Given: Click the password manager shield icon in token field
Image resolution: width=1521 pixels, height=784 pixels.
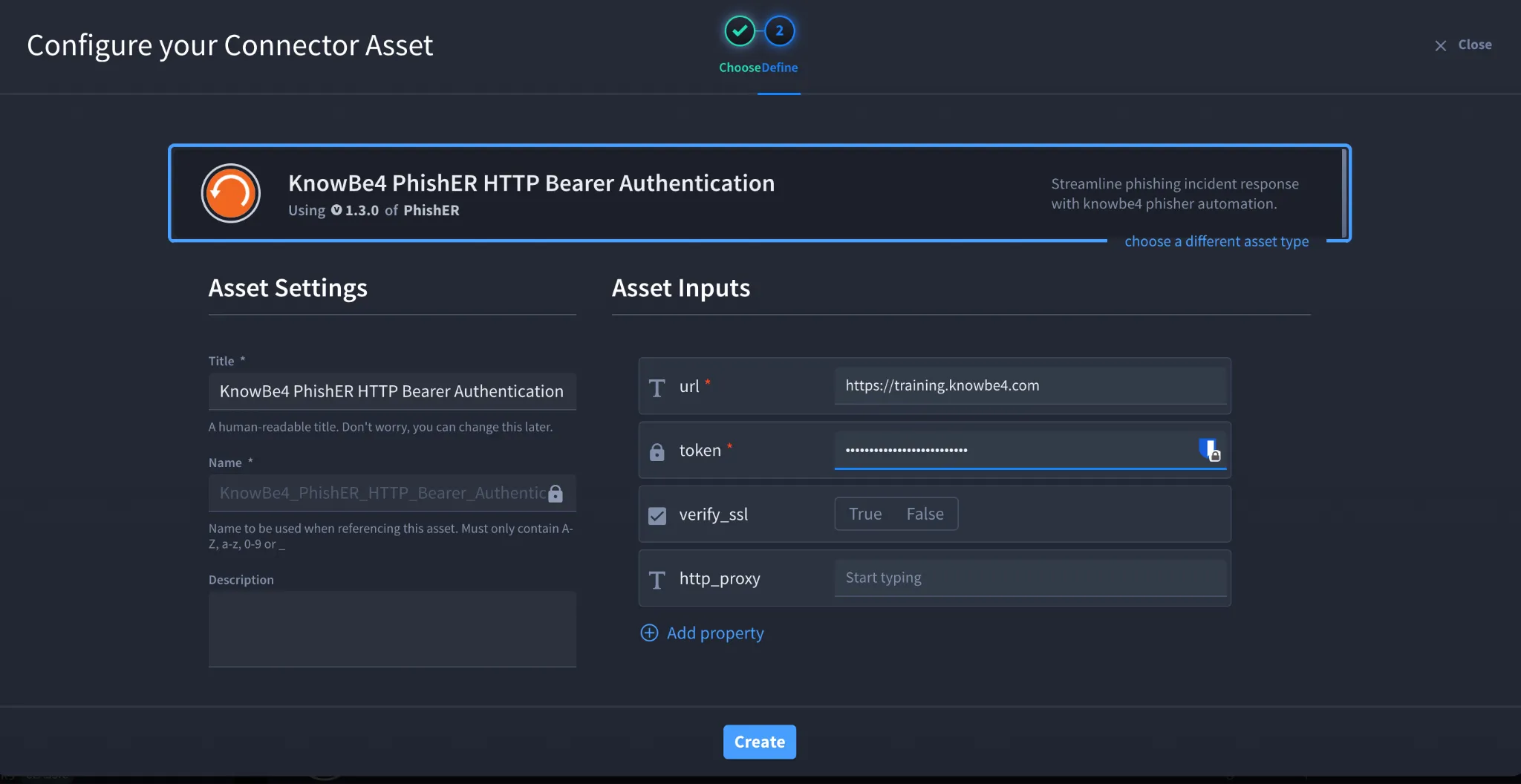Looking at the screenshot, I should click(x=1210, y=450).
